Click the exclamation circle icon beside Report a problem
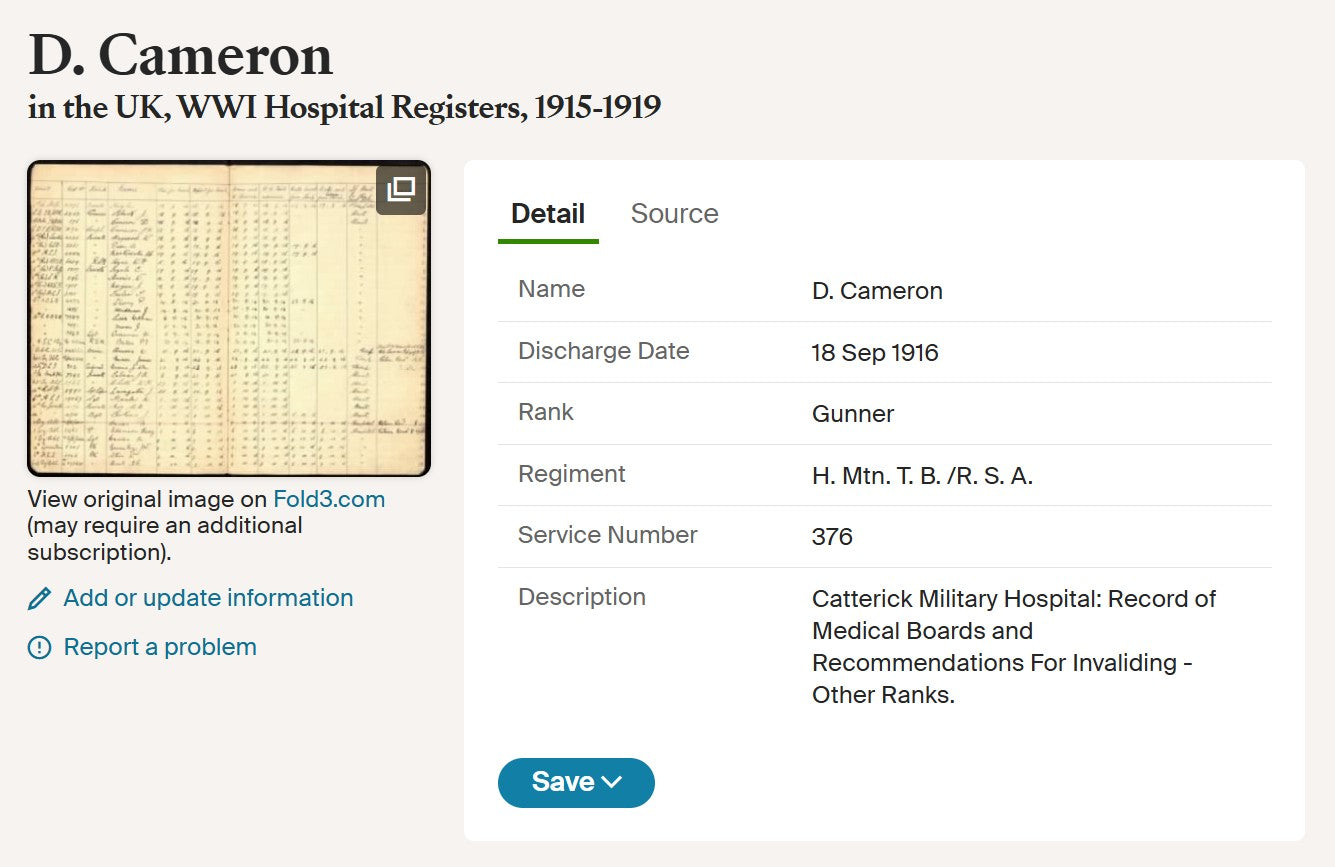The image size is (1335, 867). click(x=39, y=648)
